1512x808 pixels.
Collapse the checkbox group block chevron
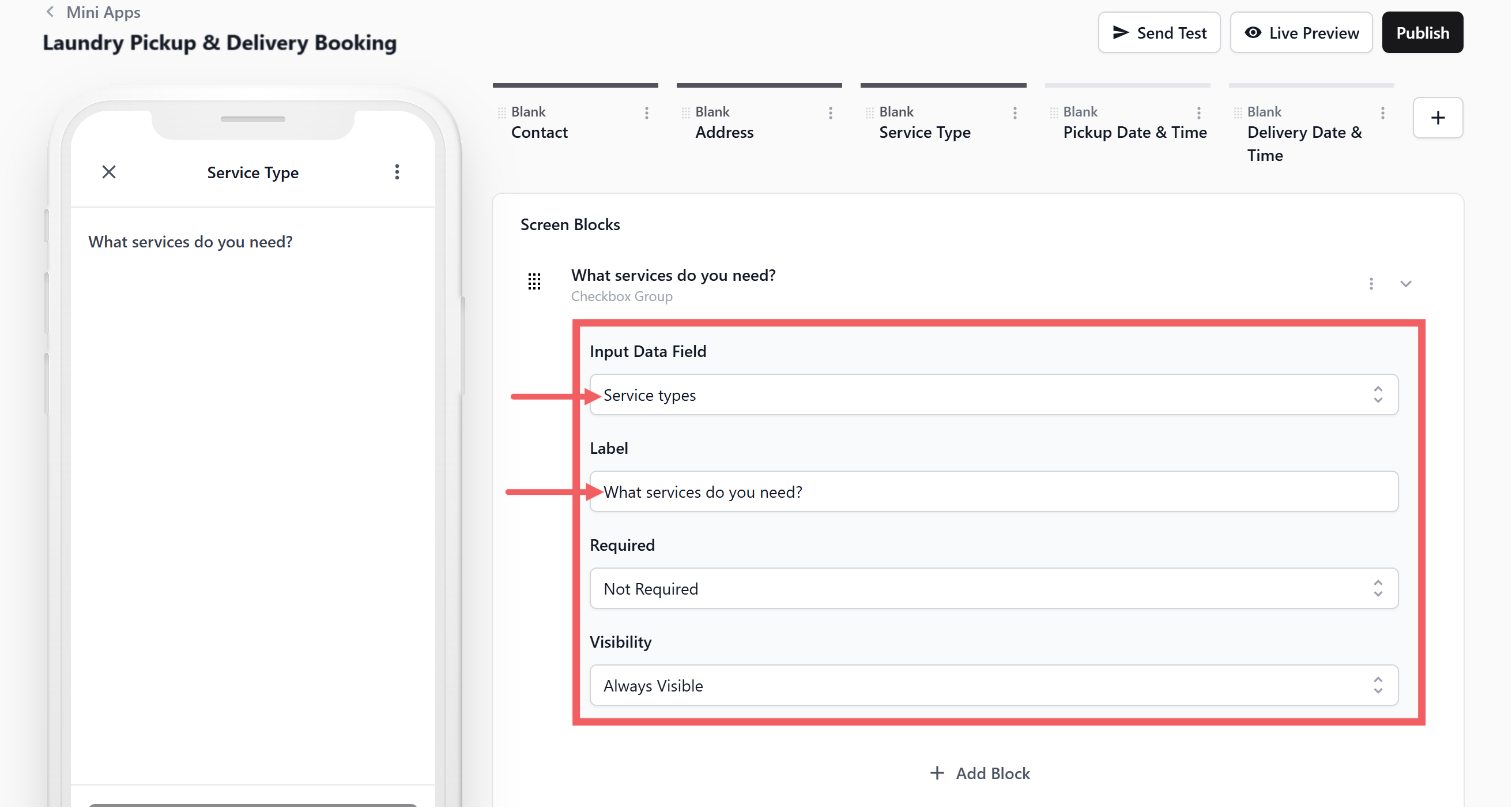1406,284
